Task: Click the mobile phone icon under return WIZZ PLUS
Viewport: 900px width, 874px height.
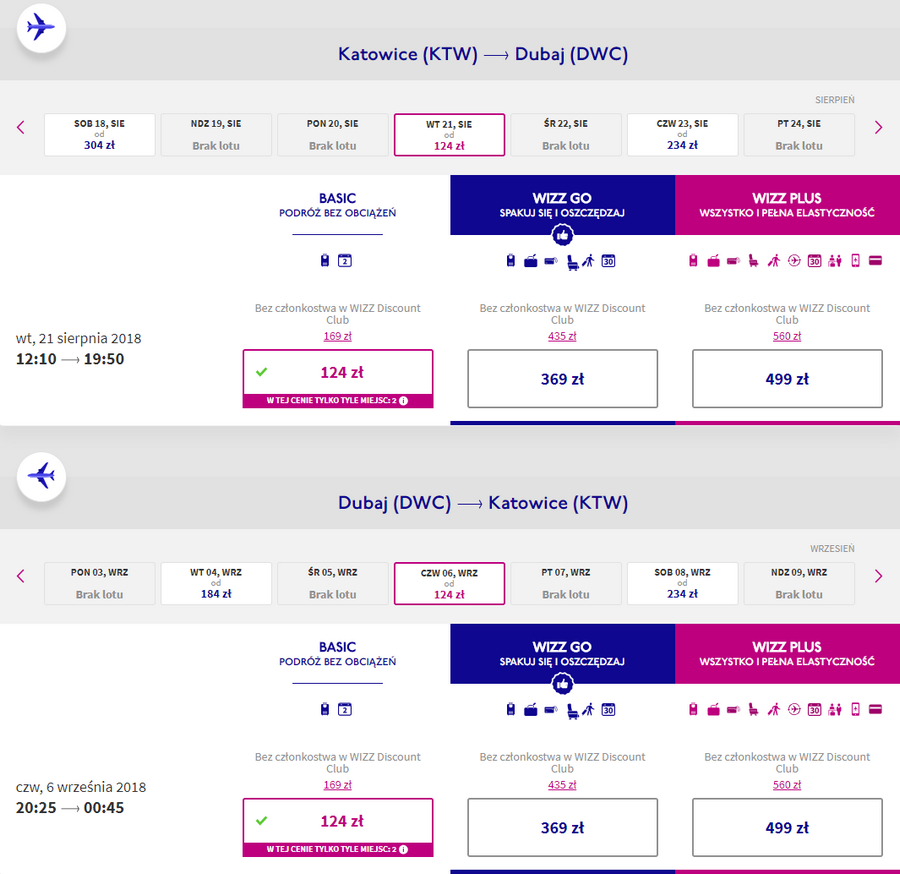Action: click(x=855, y=710)
